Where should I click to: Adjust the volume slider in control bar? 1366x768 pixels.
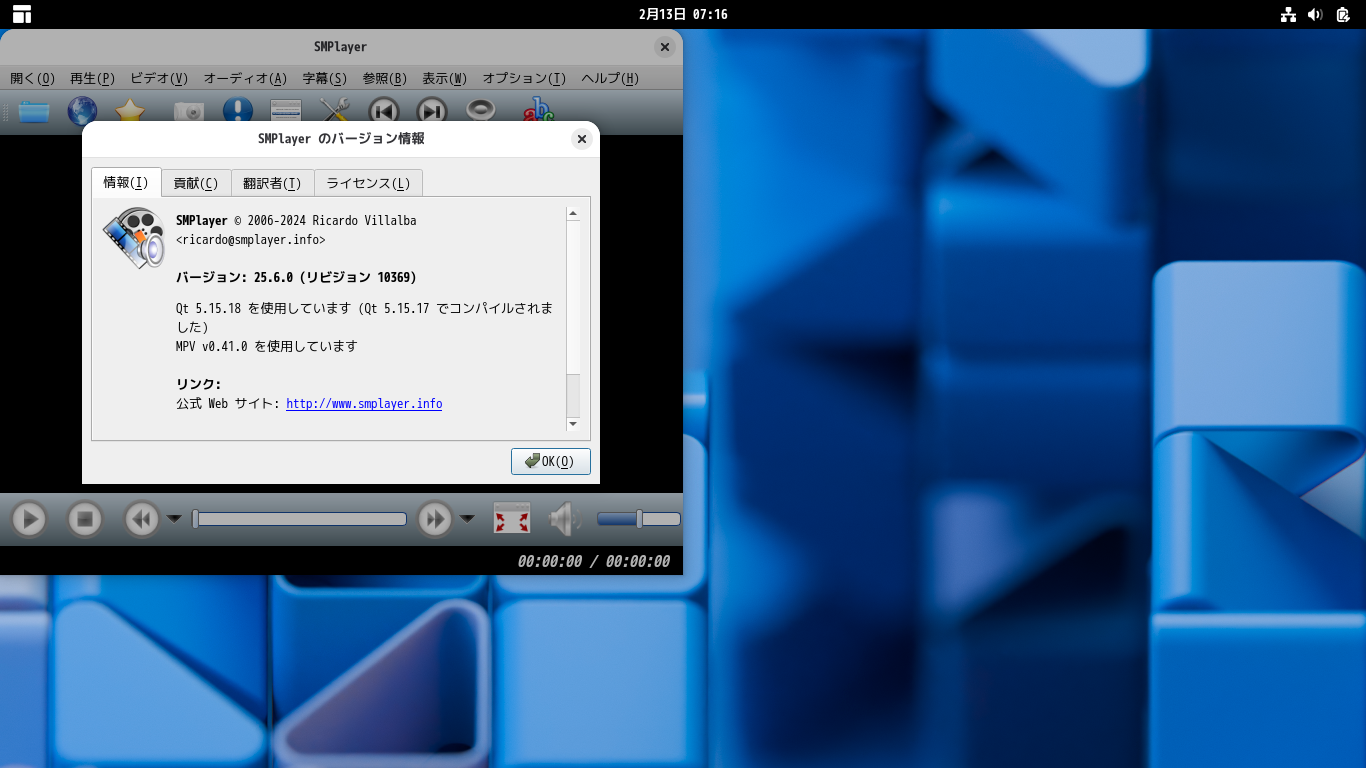[639, 519]
